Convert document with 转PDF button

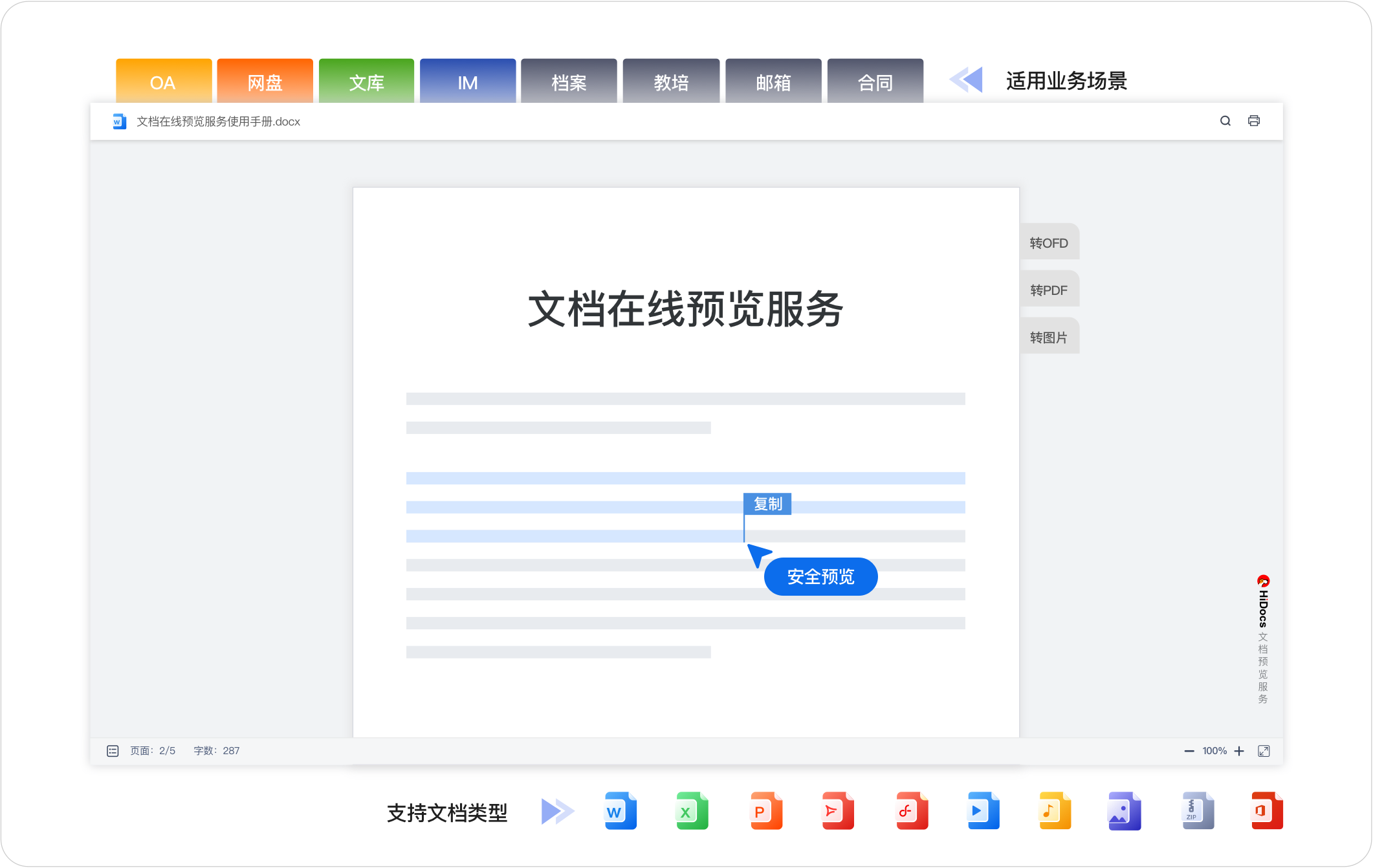coord(1049,290)
